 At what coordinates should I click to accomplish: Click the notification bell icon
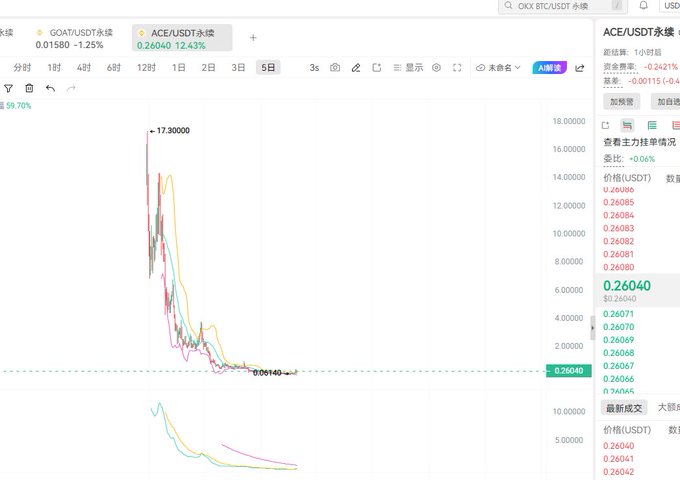(x=644, y=5)
